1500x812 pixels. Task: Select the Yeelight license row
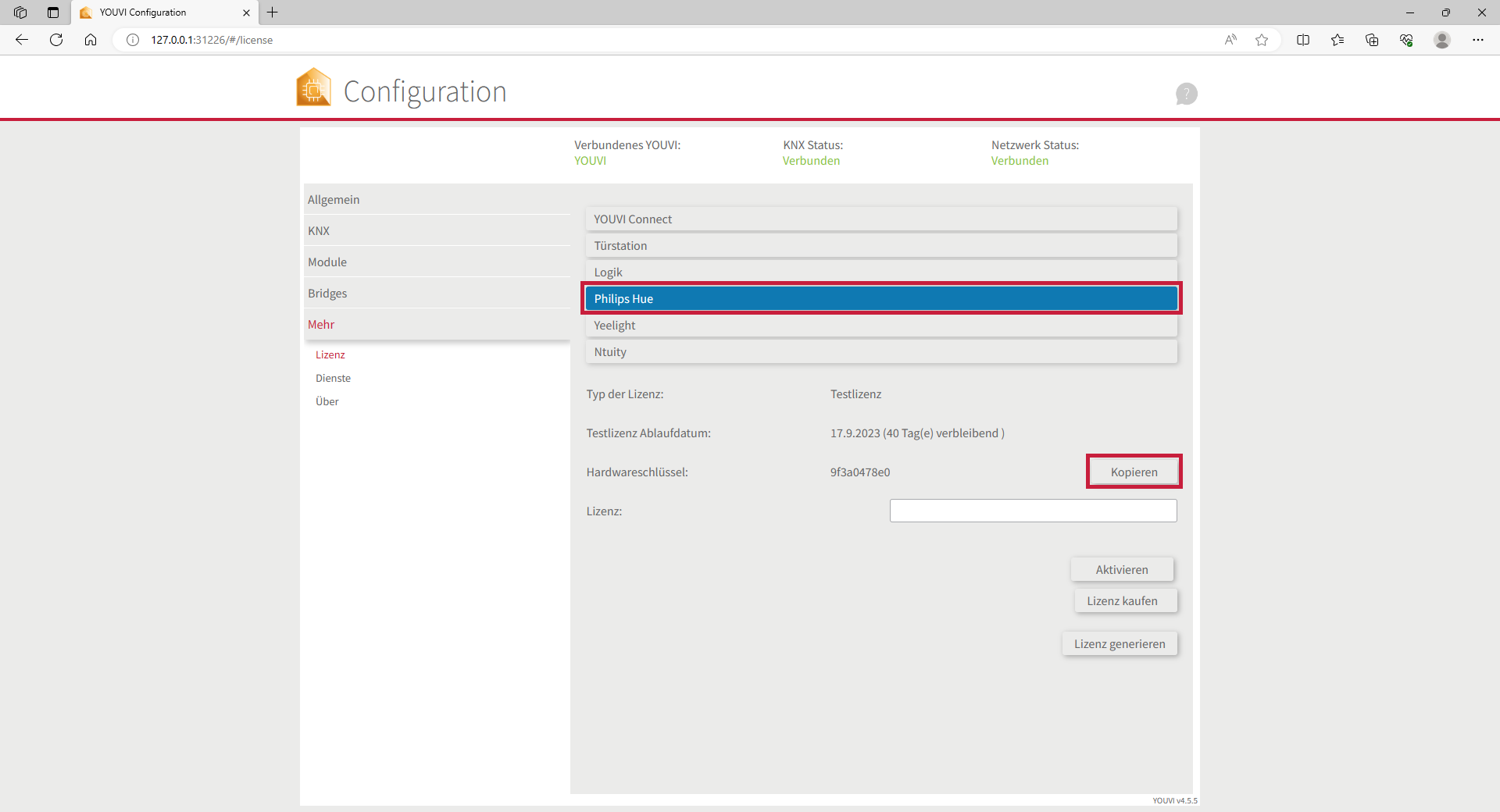(x=881, y=326)
